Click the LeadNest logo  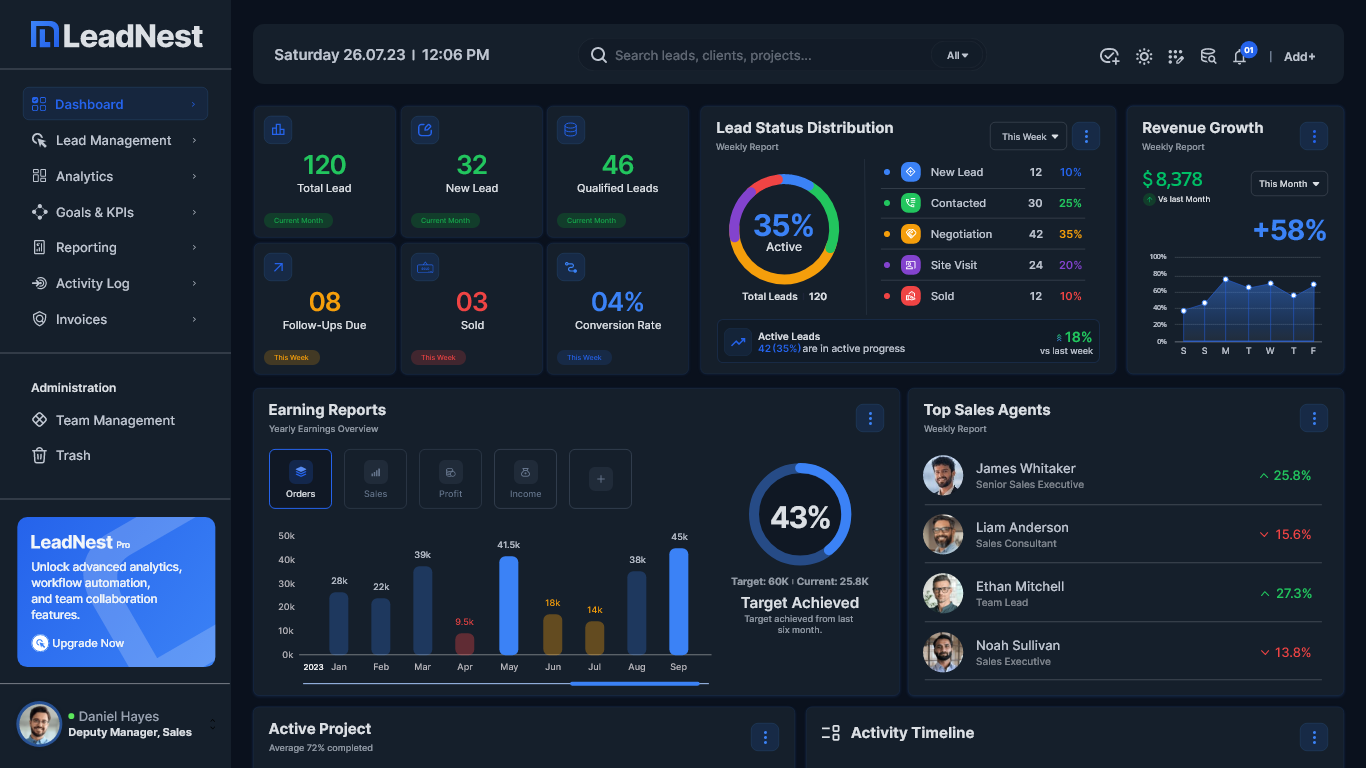116,35
